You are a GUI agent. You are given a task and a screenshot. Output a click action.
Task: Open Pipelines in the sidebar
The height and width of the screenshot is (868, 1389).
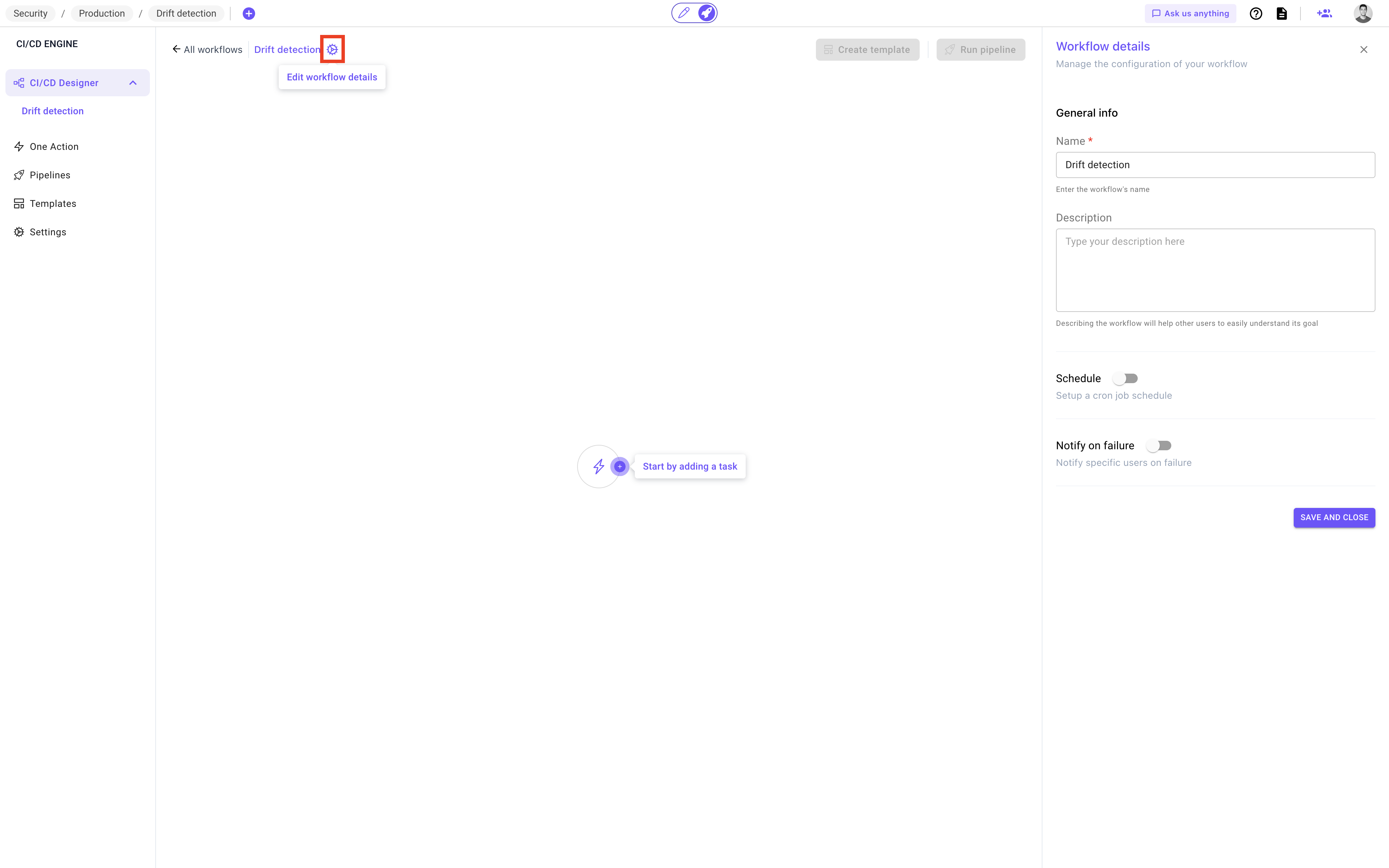click(50, 175)
